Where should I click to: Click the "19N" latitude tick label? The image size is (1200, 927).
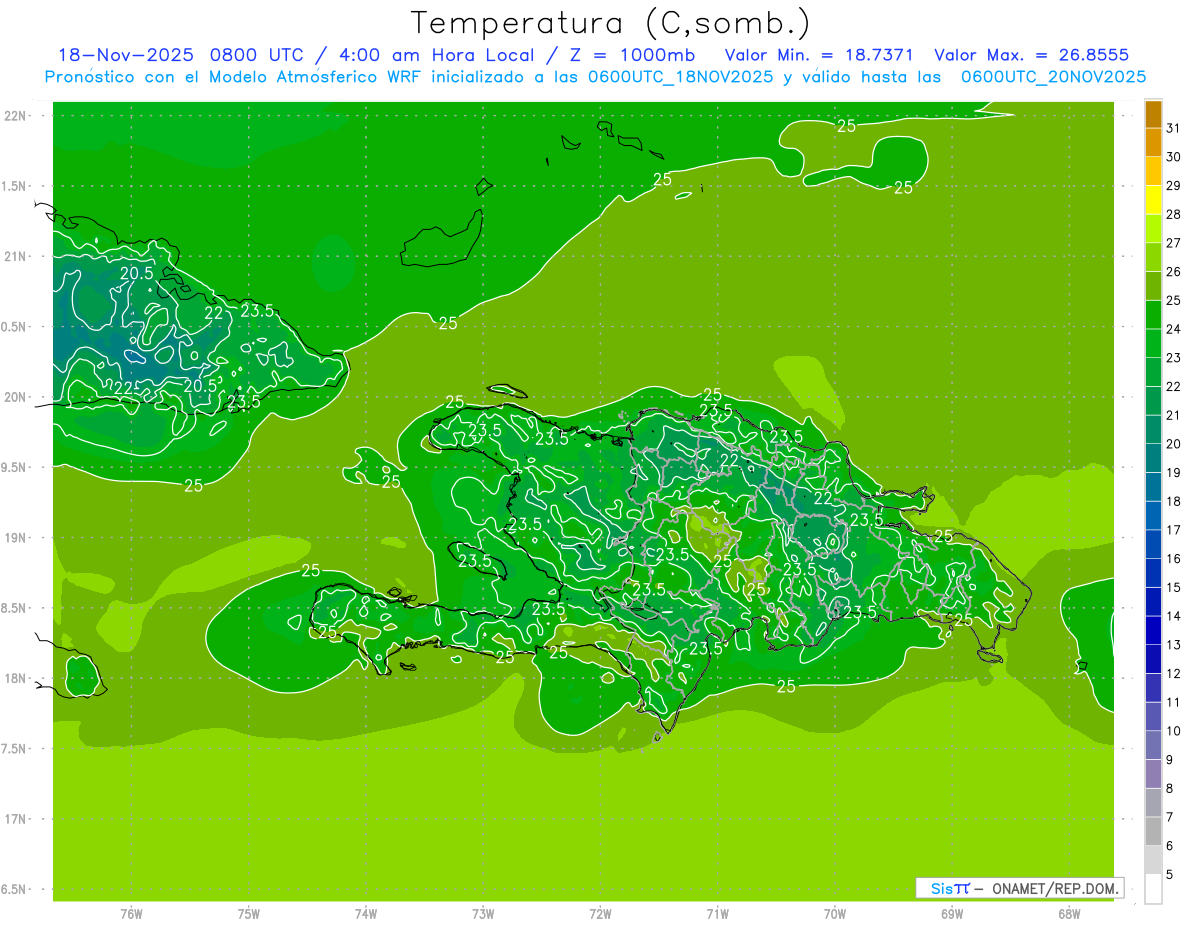[x=16, y=538]
